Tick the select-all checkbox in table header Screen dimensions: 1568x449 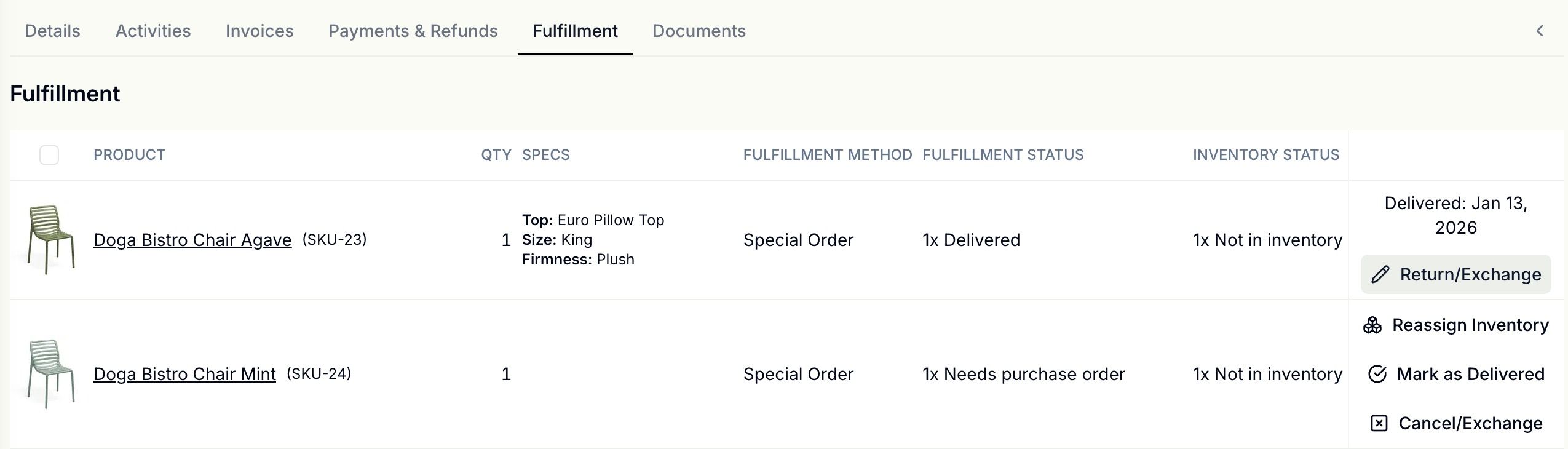click(49, 155)
